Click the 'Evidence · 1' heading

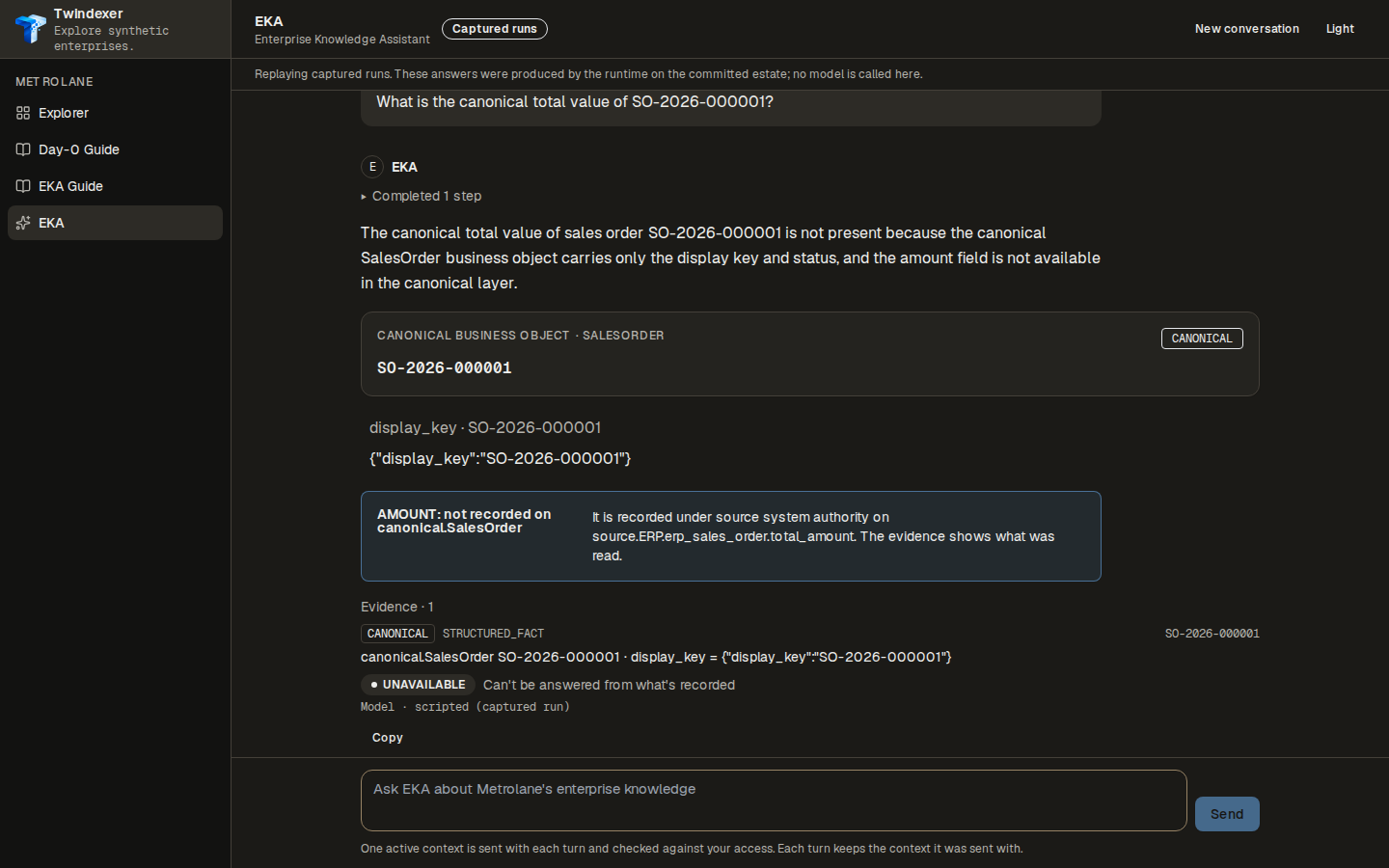pyautogui.click(x=397, y=607)
